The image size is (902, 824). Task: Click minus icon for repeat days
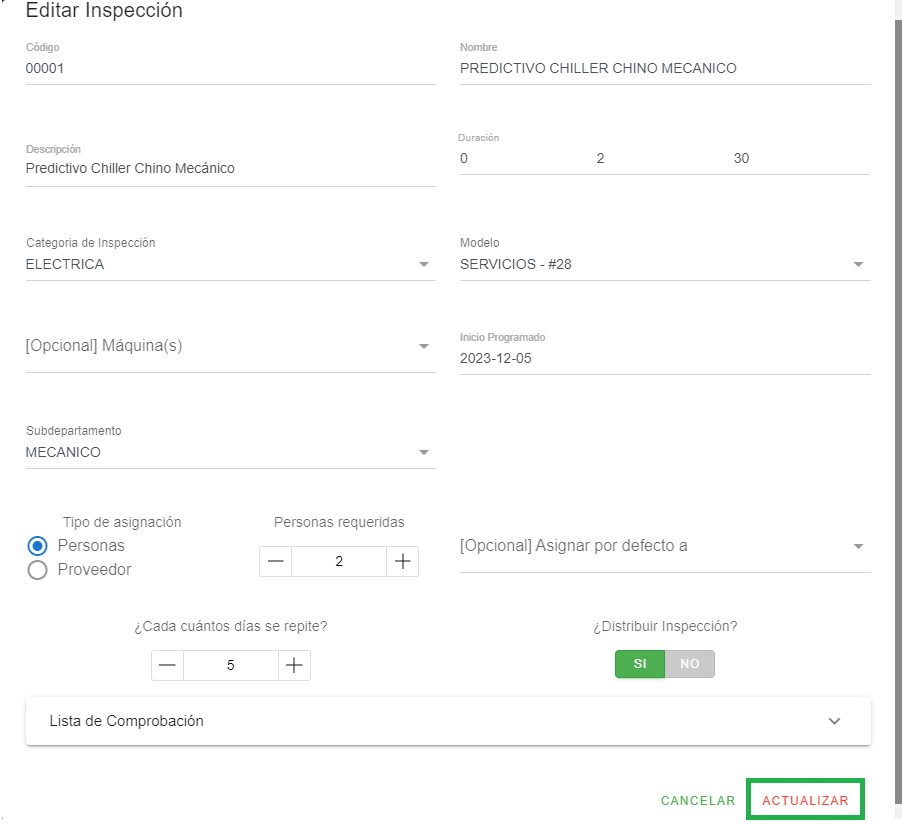[168, 666]
